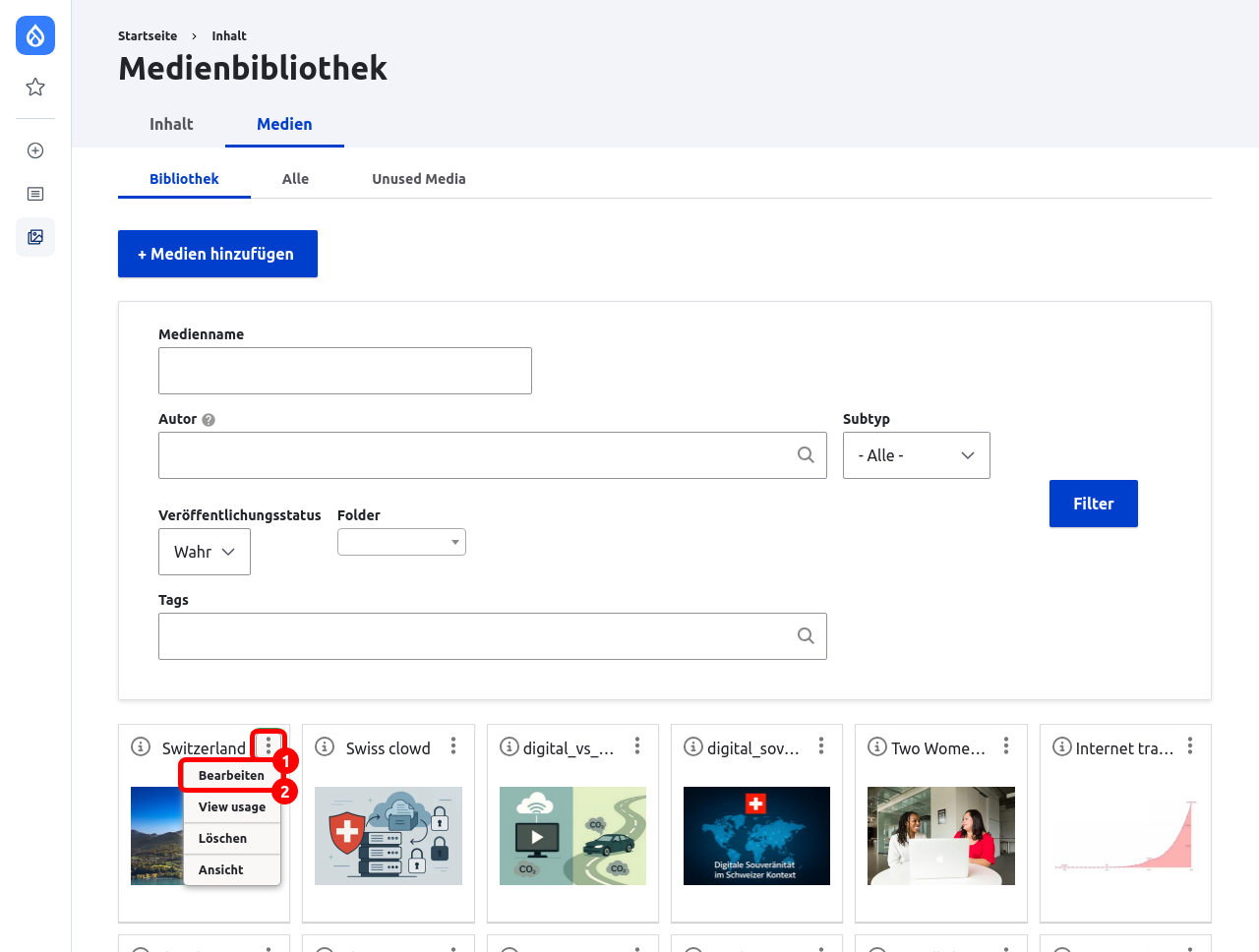The height and width of the screenshot is (952, 1259).
Task: Open three-dot menu on Swiss clowd card
Action: point(453,745)
